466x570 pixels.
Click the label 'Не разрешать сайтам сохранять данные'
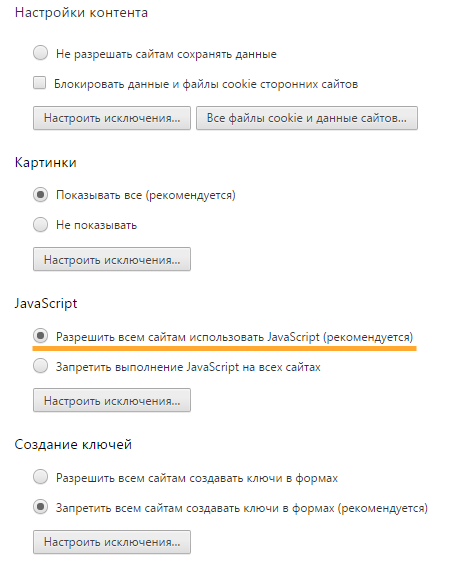pos(166,54)
